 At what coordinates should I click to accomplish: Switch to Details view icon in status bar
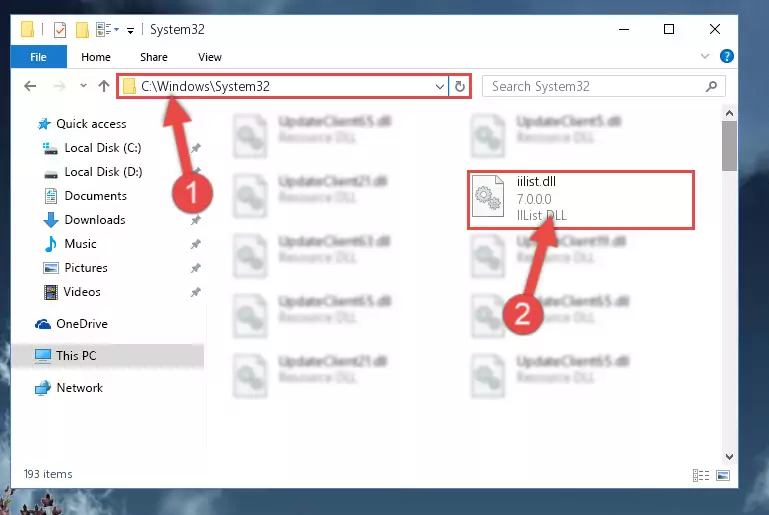(x=701, y=475)
